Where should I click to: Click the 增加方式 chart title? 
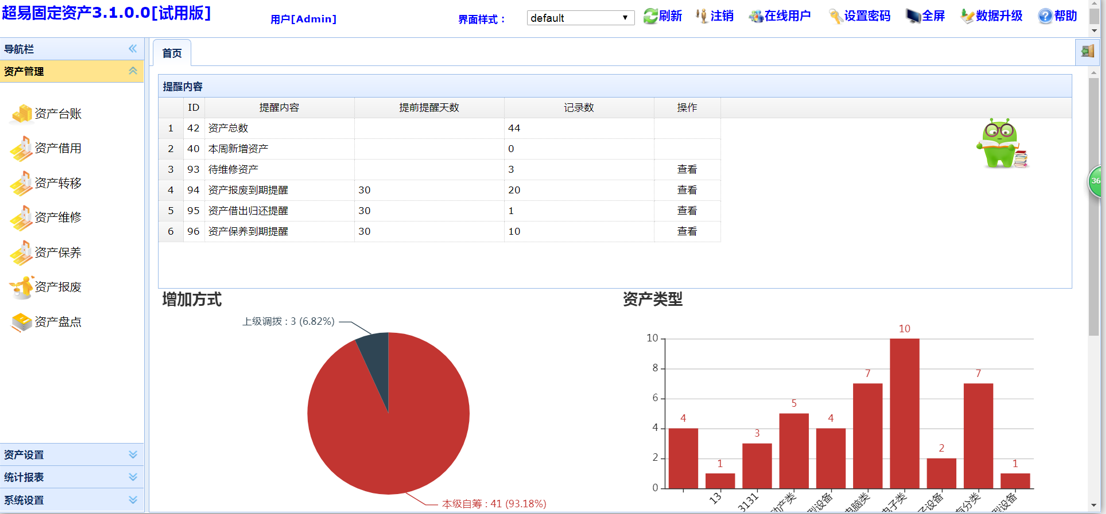pyautogui.click(x=192, y=300)
